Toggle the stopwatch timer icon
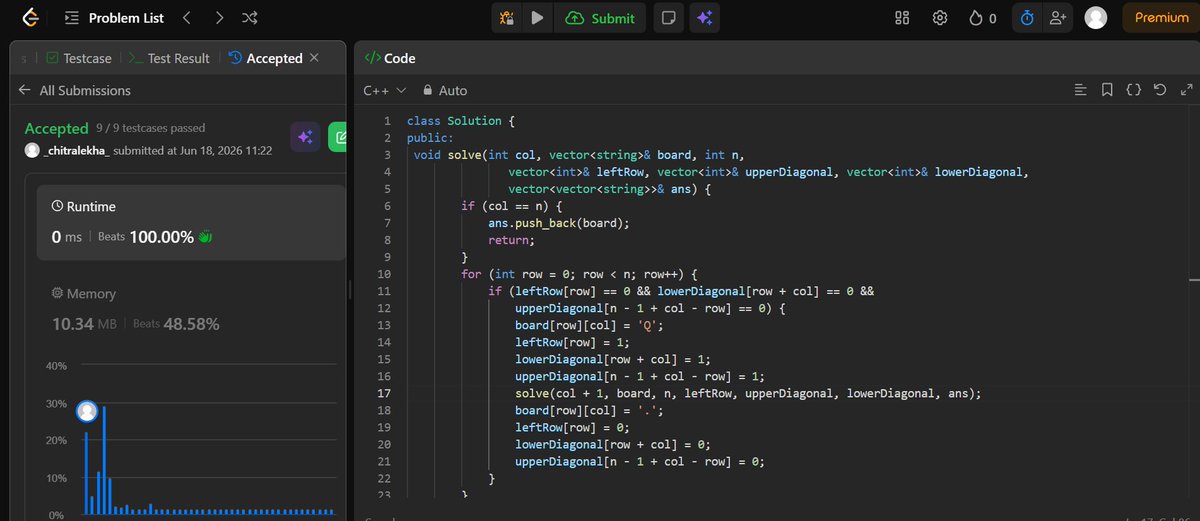1200x521 pixels. 1027,18
